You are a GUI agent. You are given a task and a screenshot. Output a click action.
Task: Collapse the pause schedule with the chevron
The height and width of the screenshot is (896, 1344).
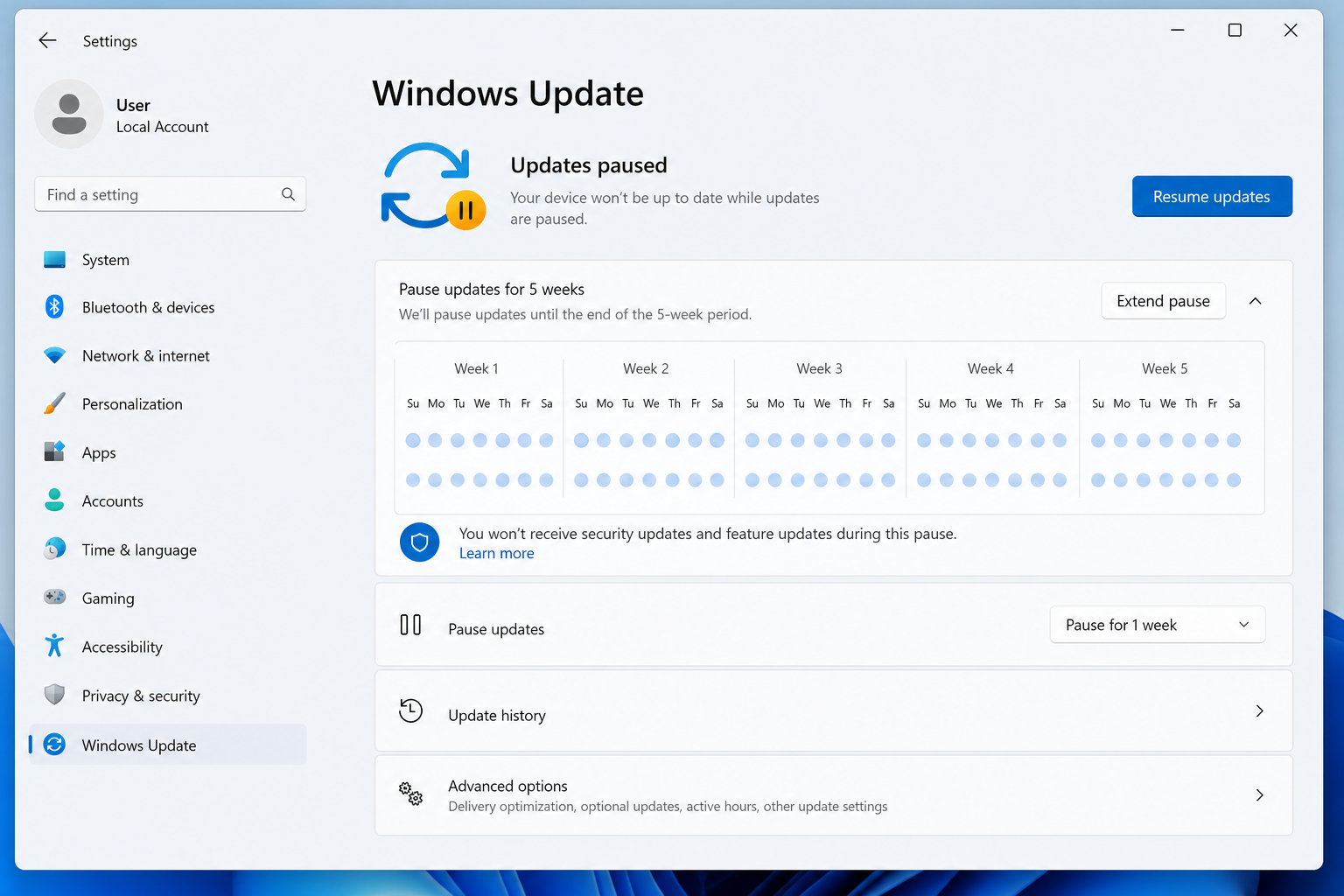click(x=1255, y=301)
